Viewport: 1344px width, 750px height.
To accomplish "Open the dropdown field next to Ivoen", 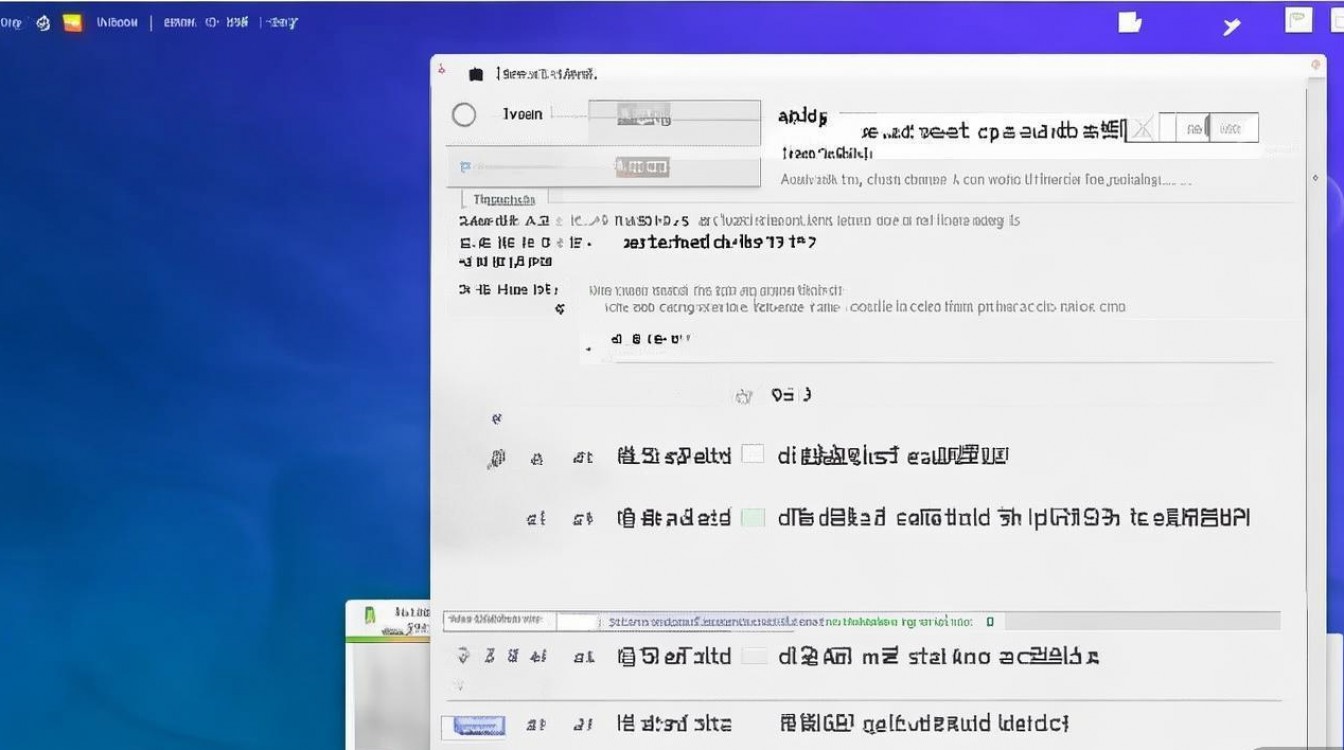I will [x=673, y=115].
